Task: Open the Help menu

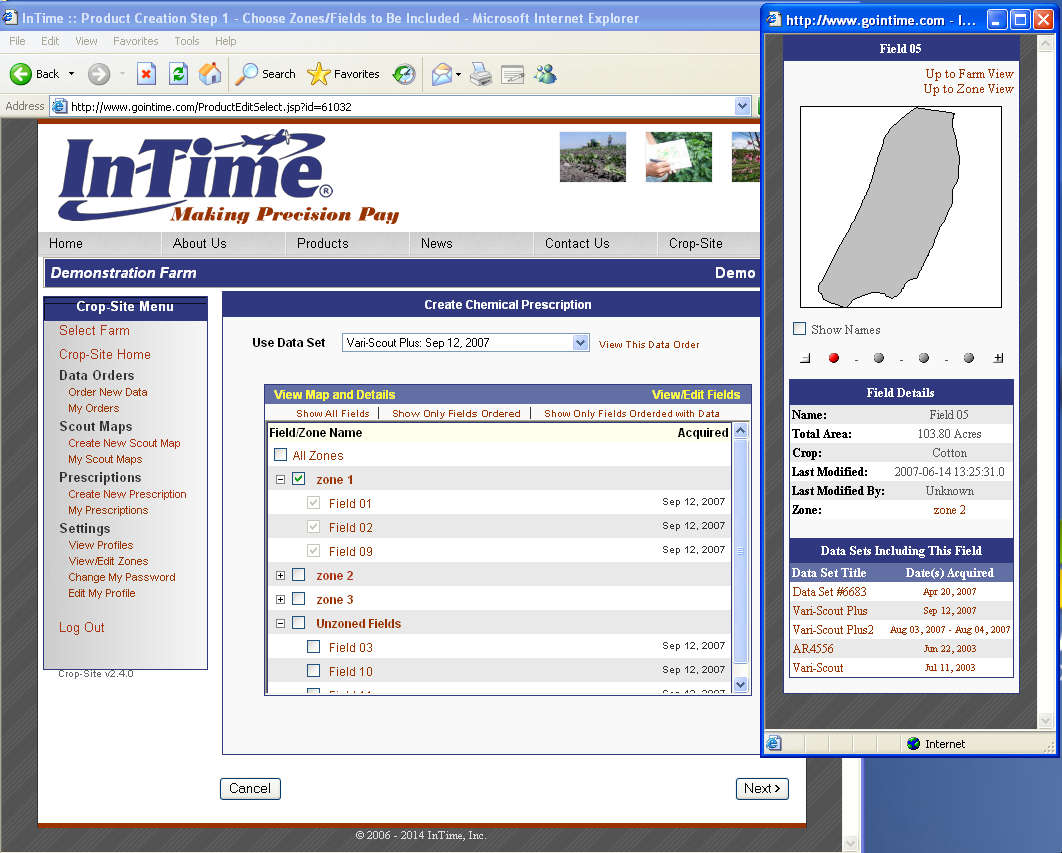Action: tap(226, 41)
